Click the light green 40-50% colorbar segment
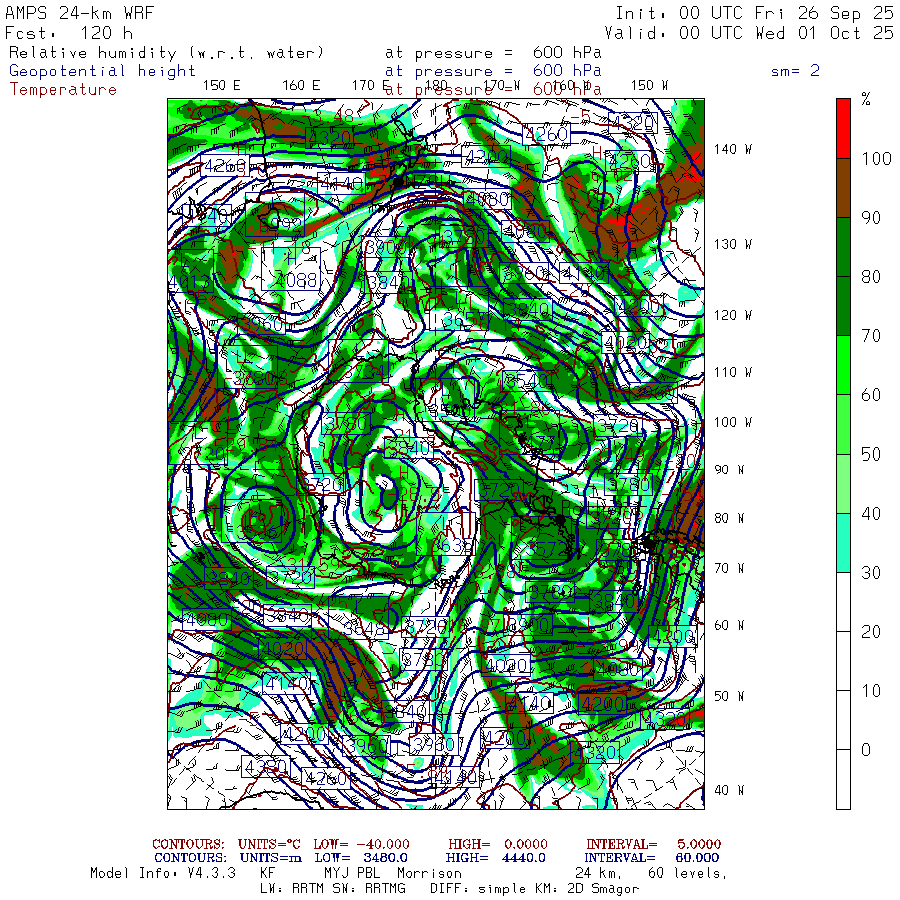Image resolution: width=900 pixels, height=900 pixels. coord(843,483)
